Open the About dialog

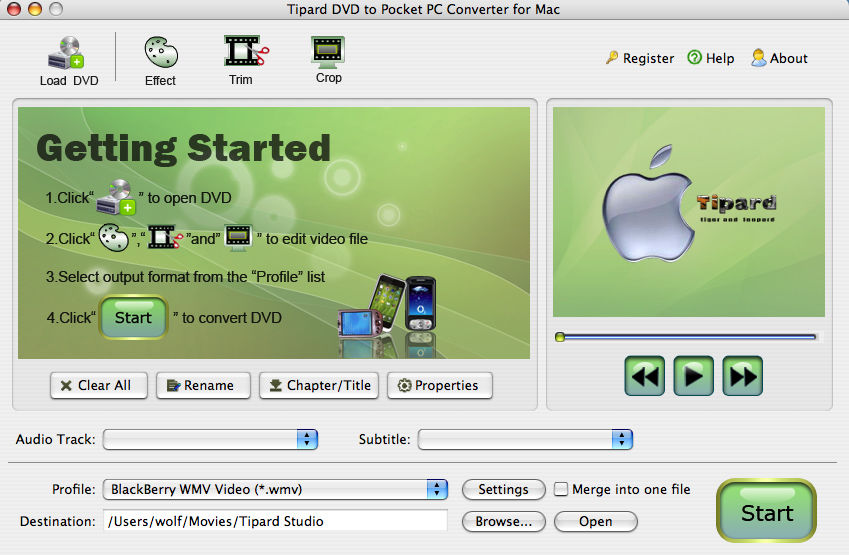(779, 58)
